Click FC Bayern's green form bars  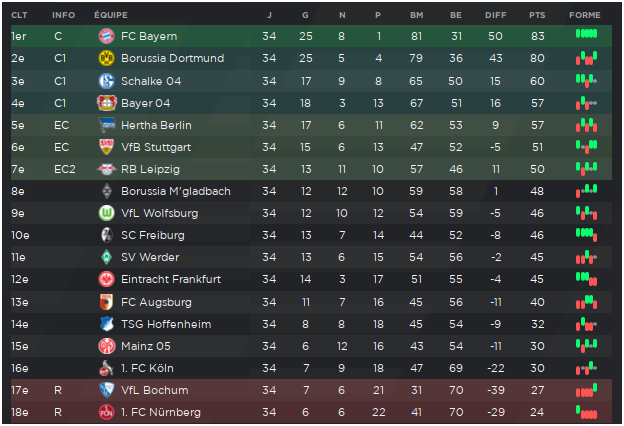[586, 34]
